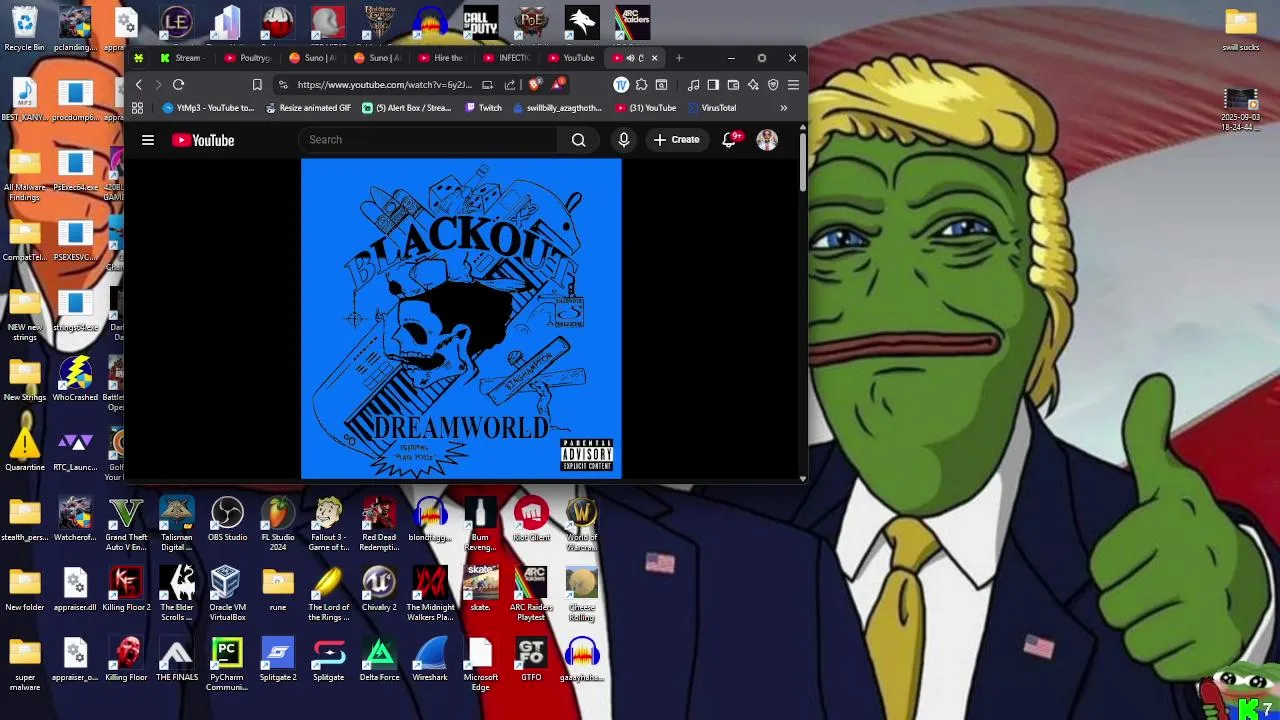Image resolution: width=1280 pixels, height=720 pixels.
Task: Open Twitch bookmark
Action: pos(483,108)
